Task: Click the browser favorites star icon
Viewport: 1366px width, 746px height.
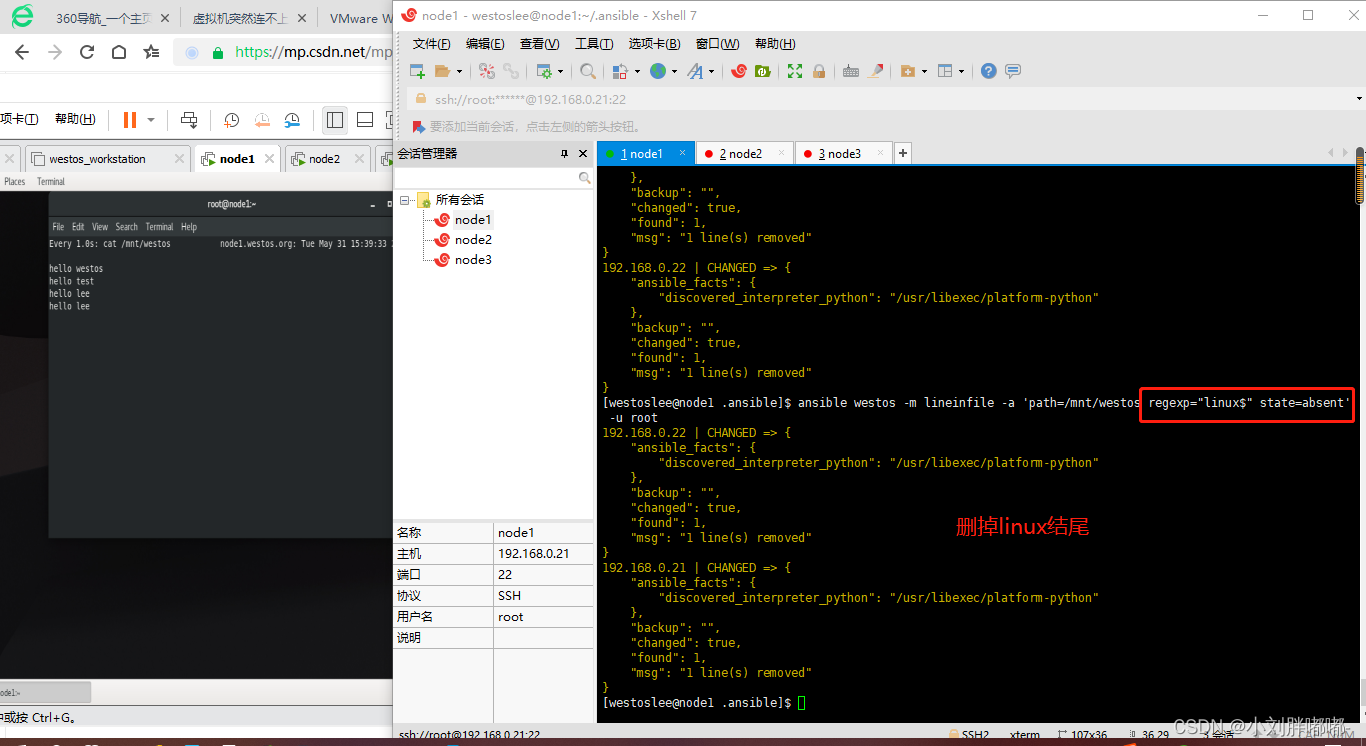Action: click(151, 52)
